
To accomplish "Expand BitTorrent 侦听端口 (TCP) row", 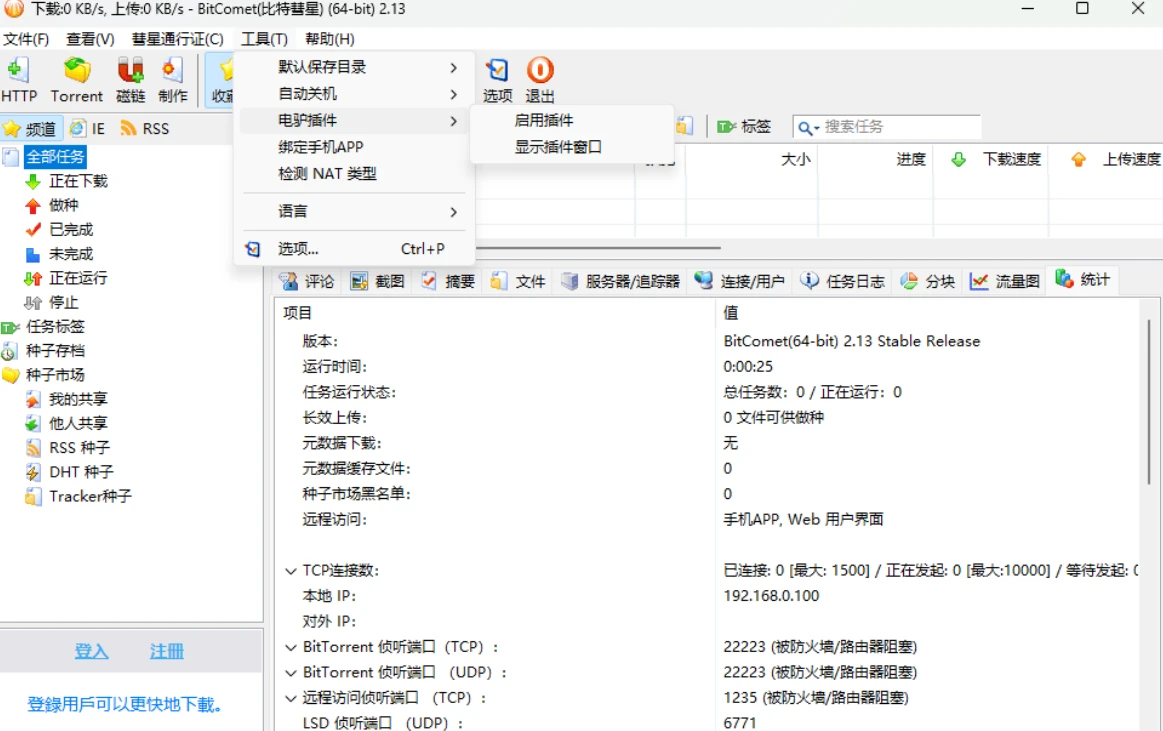I will click(291, 648).
